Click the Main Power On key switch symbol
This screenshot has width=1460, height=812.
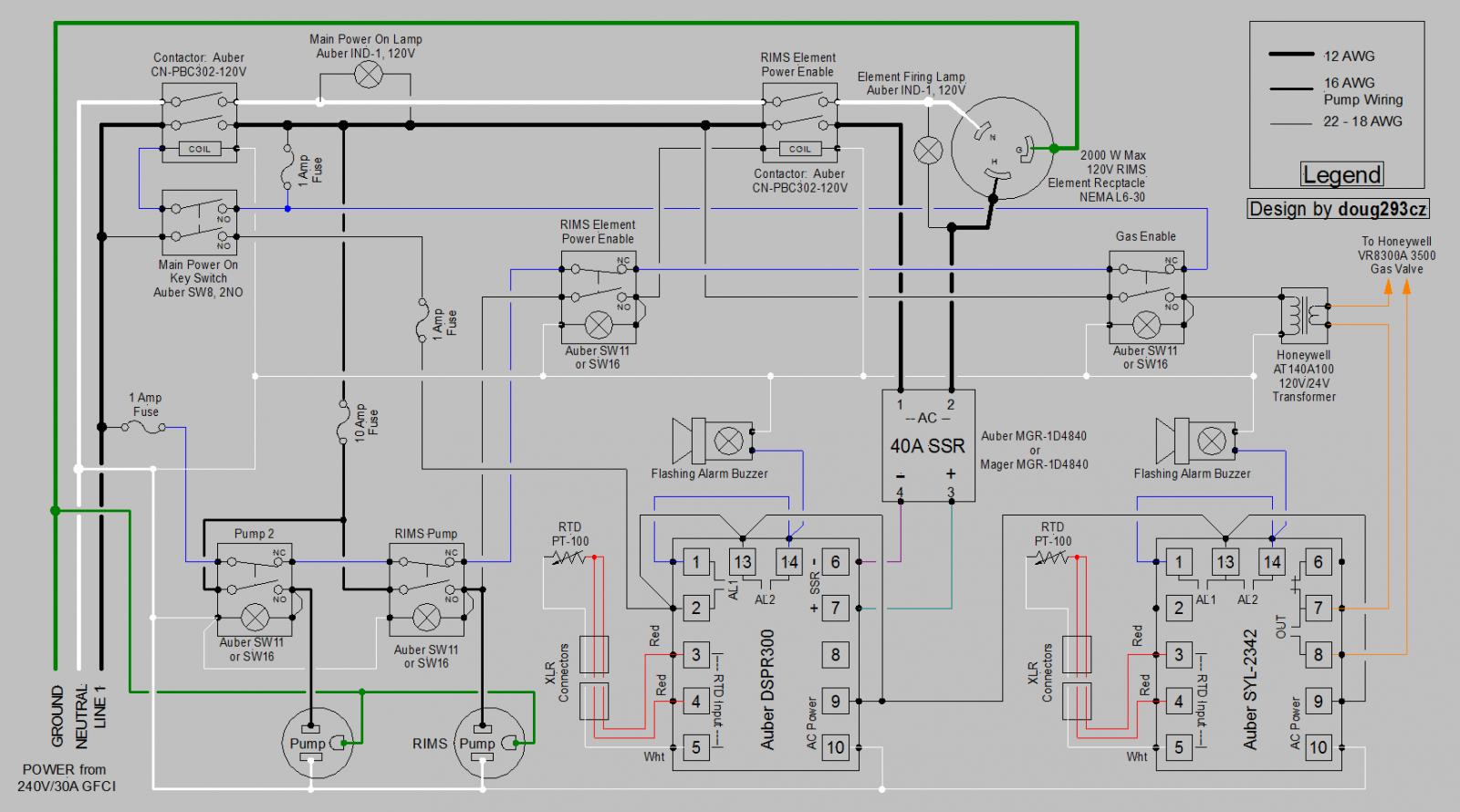199,223
